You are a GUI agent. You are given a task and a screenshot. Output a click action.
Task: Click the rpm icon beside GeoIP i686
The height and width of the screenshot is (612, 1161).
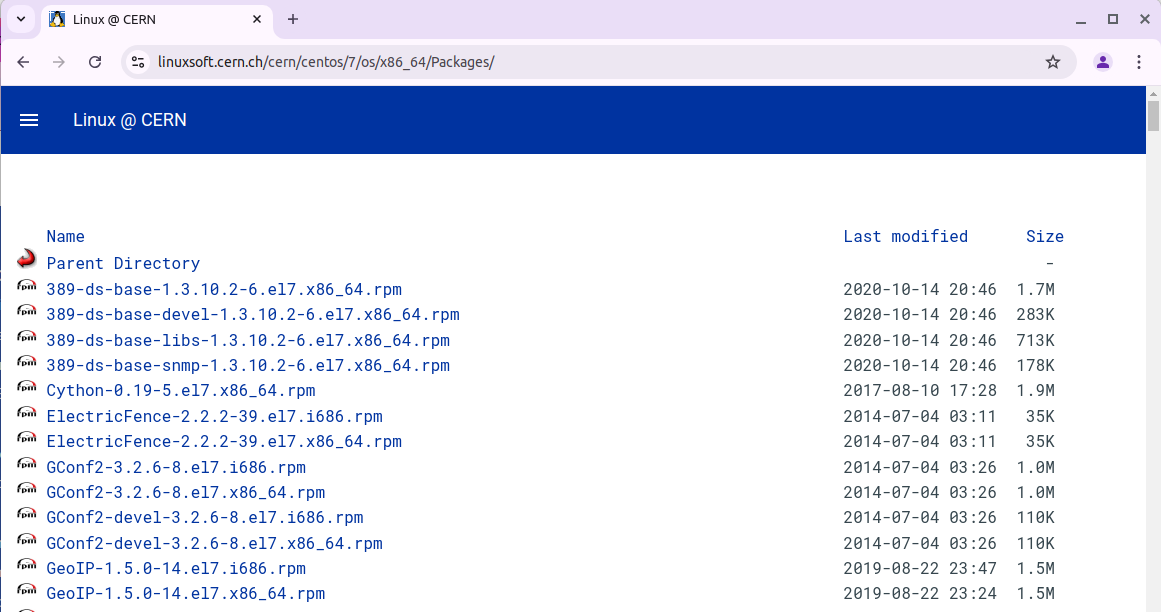pyautogui.click(x=27, y=565)
